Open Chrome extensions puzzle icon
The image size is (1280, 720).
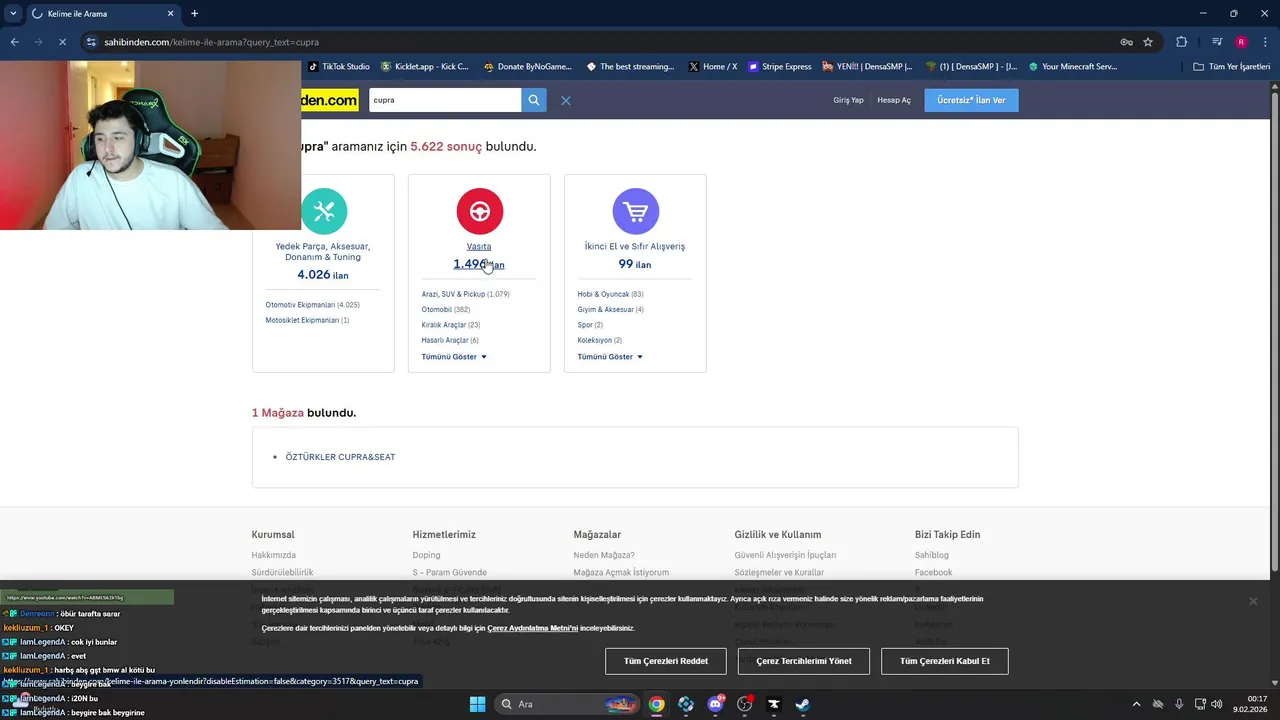(1181, 42)
